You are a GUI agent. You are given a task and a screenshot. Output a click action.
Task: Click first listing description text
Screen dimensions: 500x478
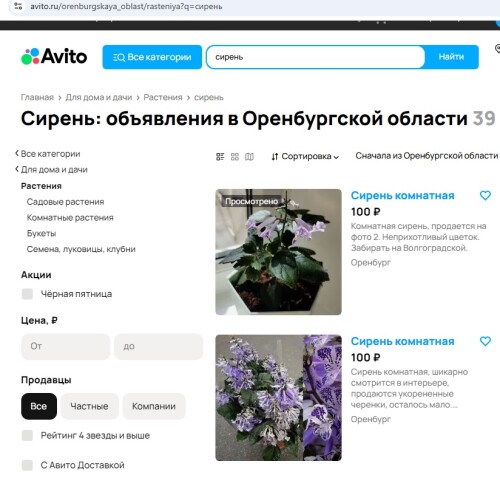click(418, 237)
